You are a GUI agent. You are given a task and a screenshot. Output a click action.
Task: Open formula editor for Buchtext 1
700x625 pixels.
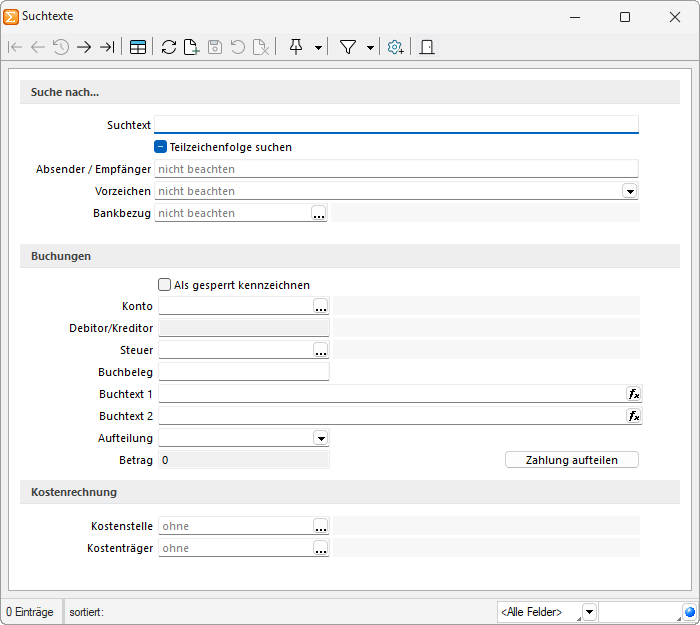634,394
